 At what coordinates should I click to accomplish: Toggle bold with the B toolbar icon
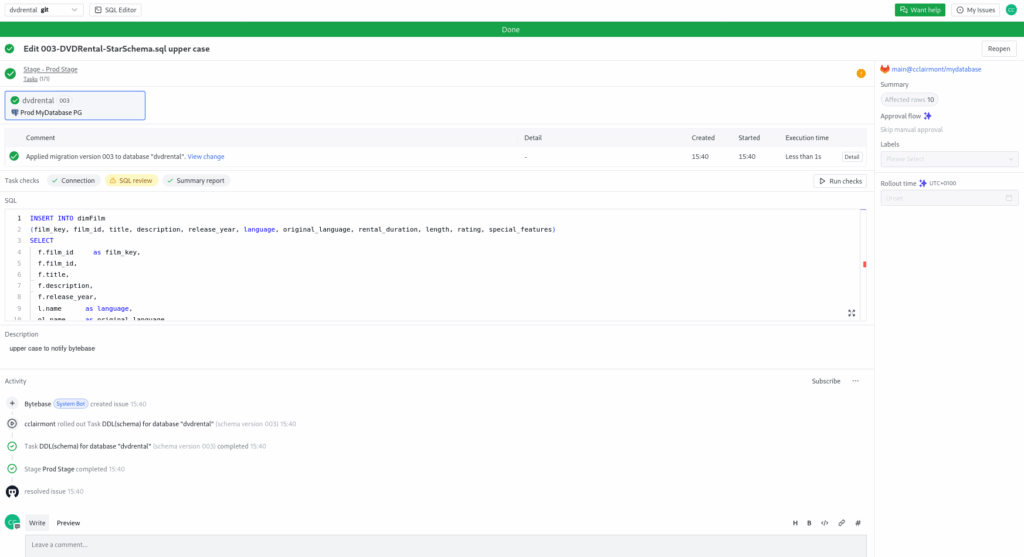(x=809, y=523)
